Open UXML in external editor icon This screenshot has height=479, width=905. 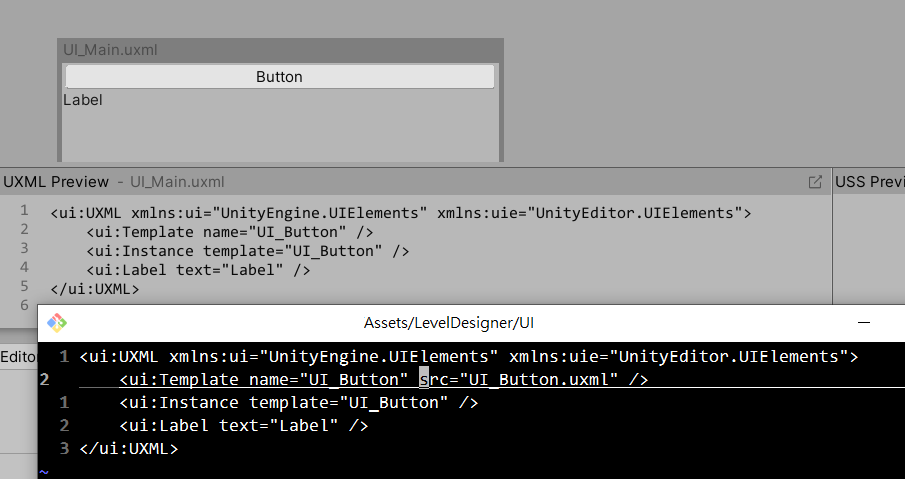(815, 182)
